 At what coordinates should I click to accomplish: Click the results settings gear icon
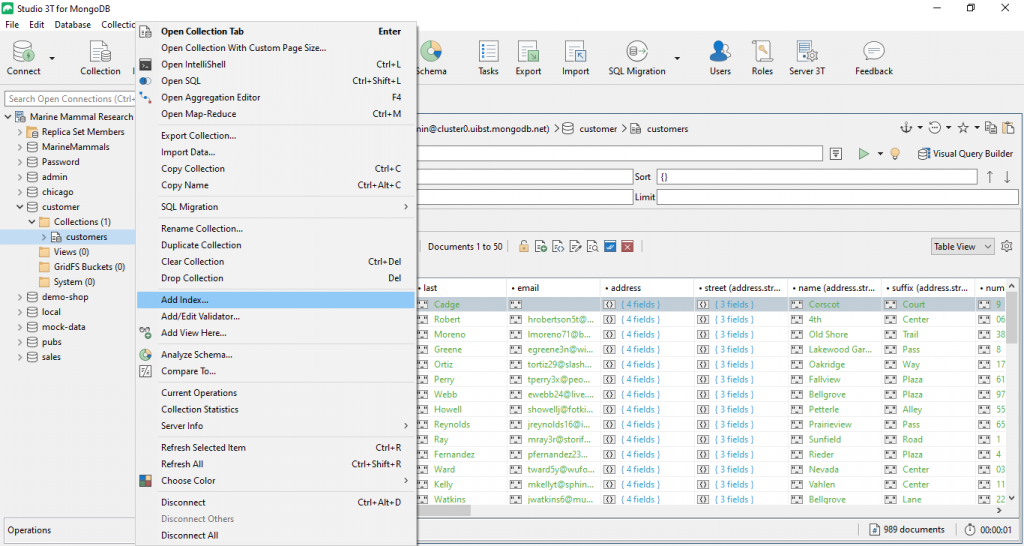click(1006, 246)
